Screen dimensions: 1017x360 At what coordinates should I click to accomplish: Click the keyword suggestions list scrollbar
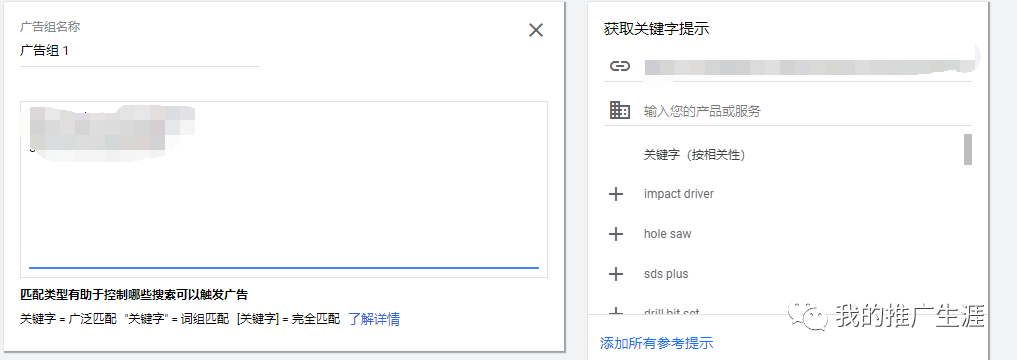click(967, 150)
